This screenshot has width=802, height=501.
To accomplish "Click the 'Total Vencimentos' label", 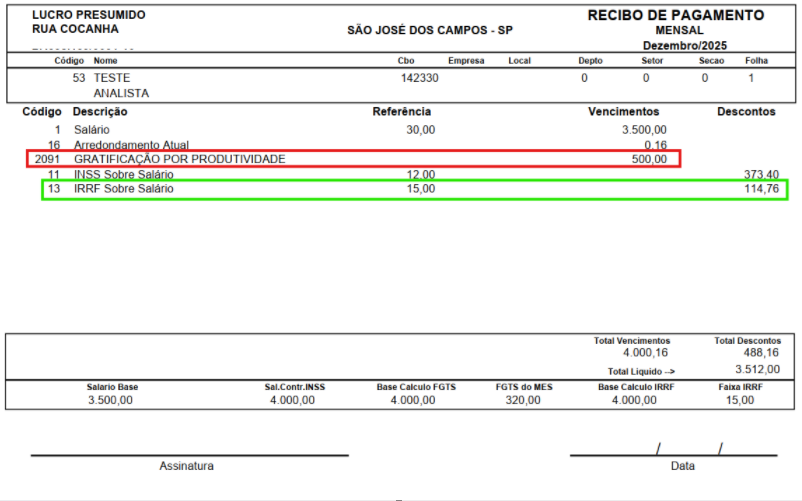I will point(632,340).
